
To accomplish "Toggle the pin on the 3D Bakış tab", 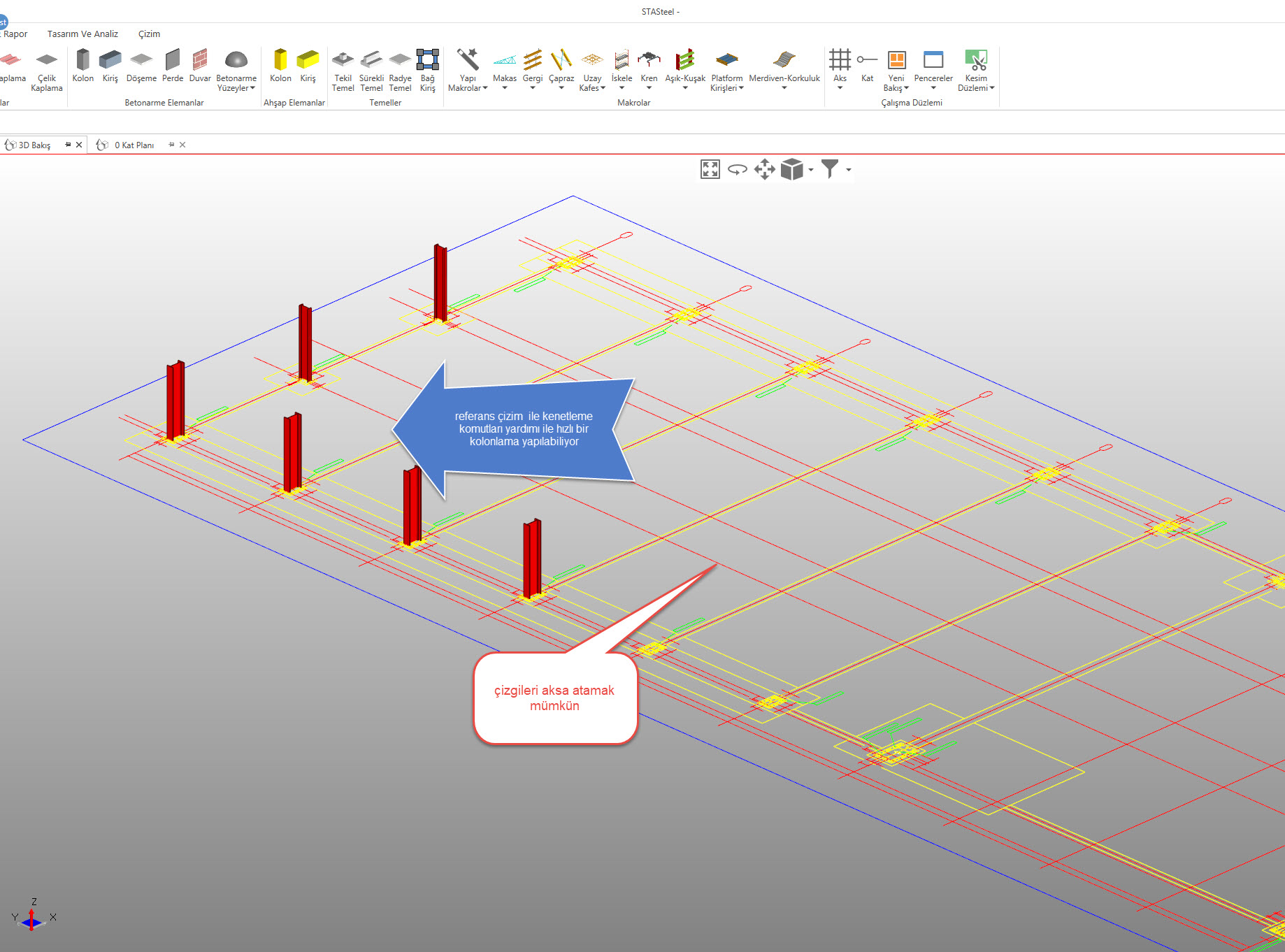I will coord(68,145).
